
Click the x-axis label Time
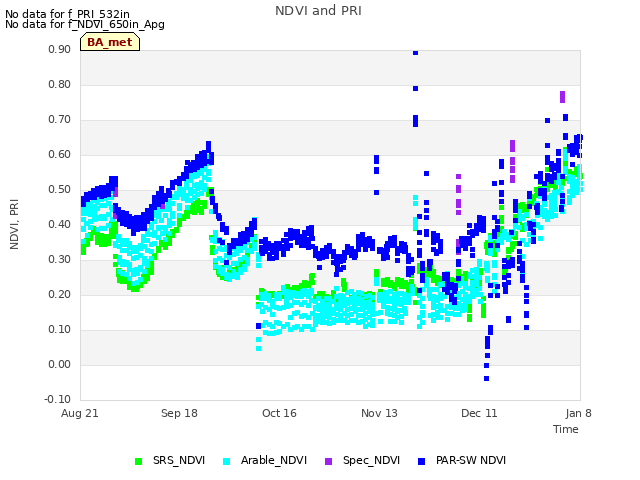coord(566,429)
